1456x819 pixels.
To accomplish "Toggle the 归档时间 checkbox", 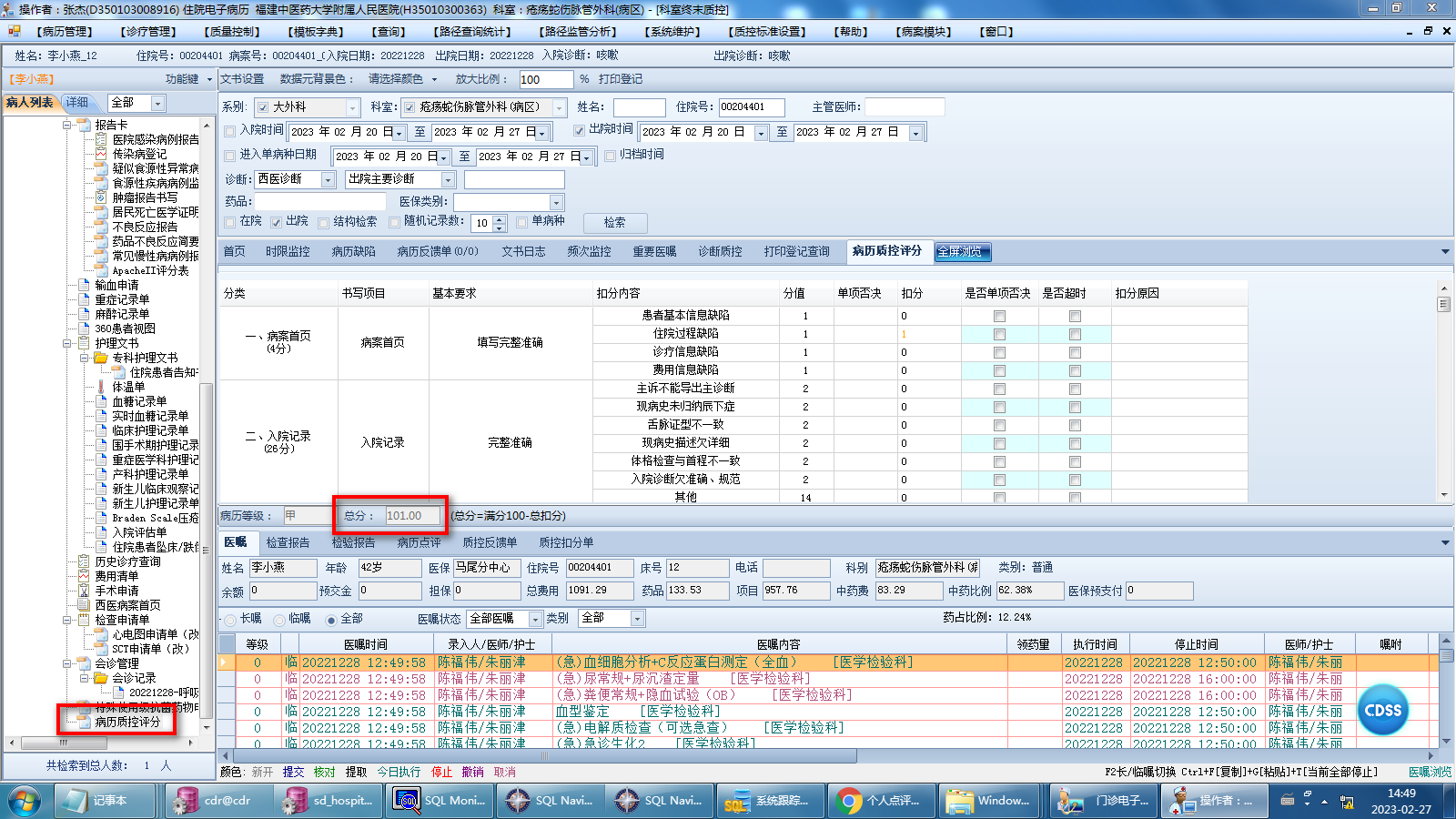I will pyautogui.click(x=611, y=156).
